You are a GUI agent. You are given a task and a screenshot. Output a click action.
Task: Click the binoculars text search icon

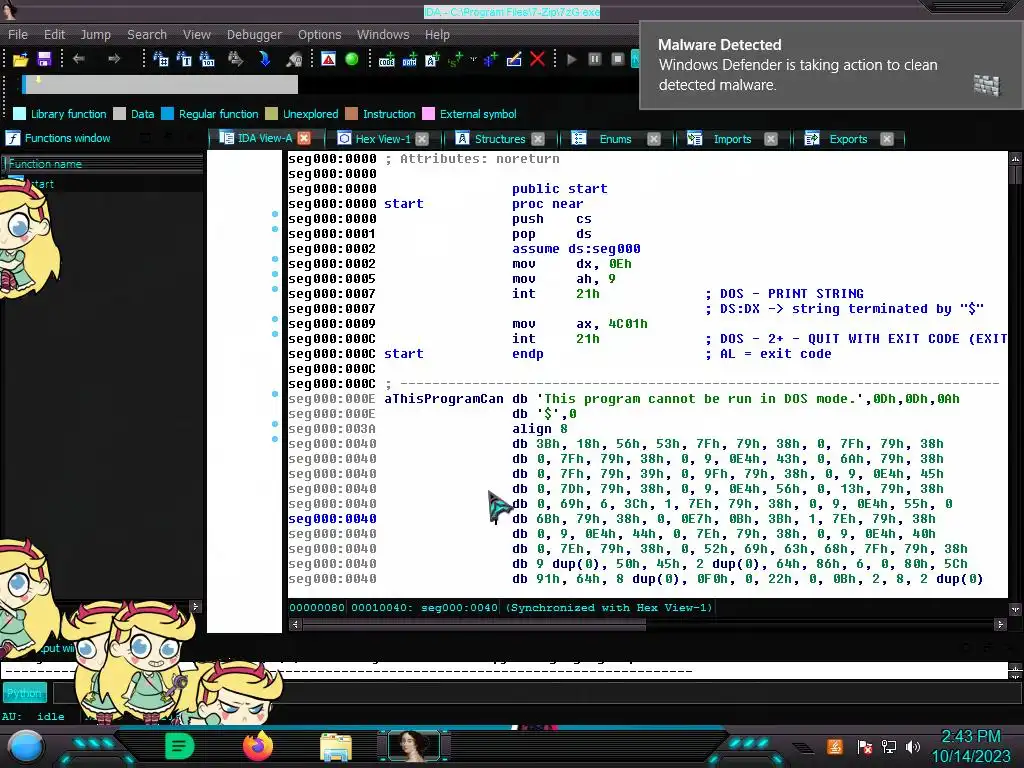click(184, 59)
